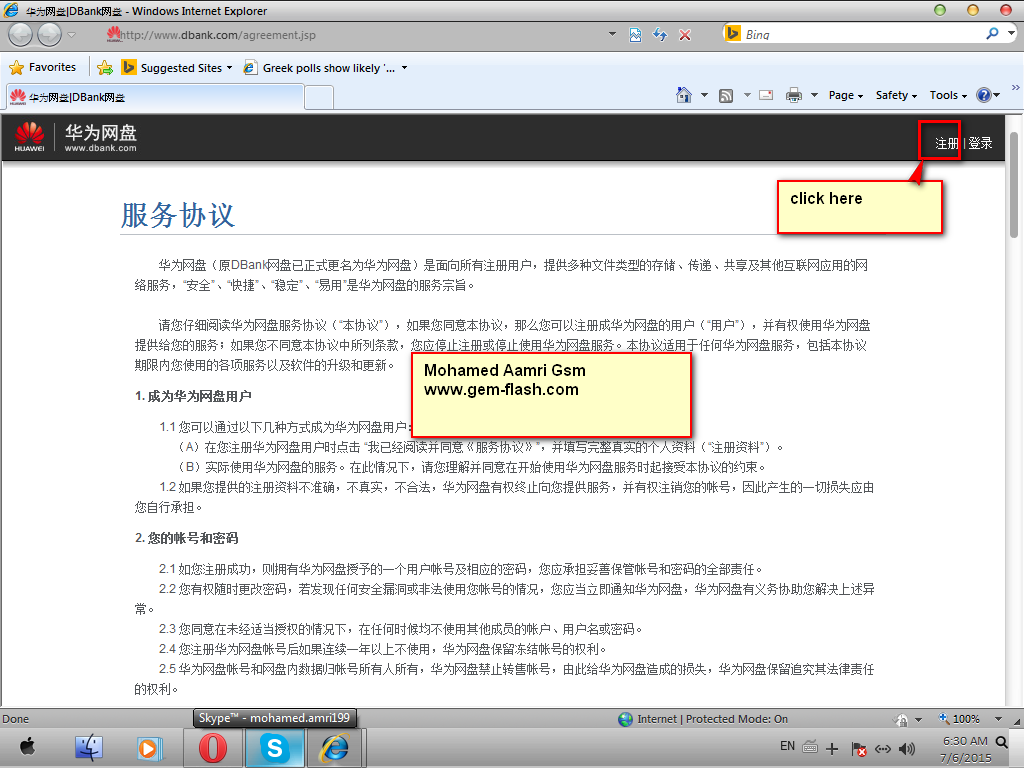1024x768 pixels.
Task: Select the 华为网盘|DBank网盘 tab
Action: (x=155, y=97)
